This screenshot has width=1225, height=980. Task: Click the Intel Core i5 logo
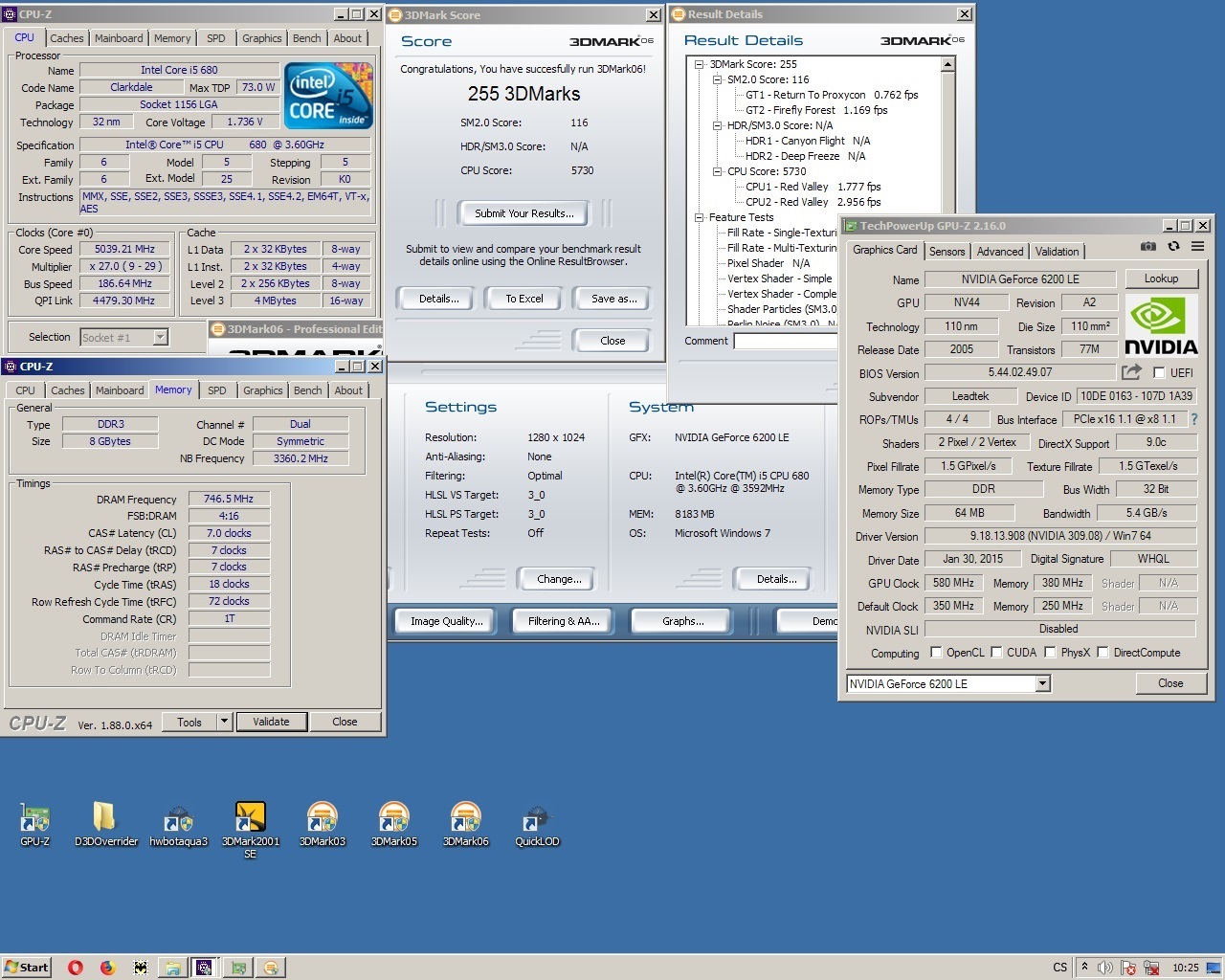click(x=329, y=95)
